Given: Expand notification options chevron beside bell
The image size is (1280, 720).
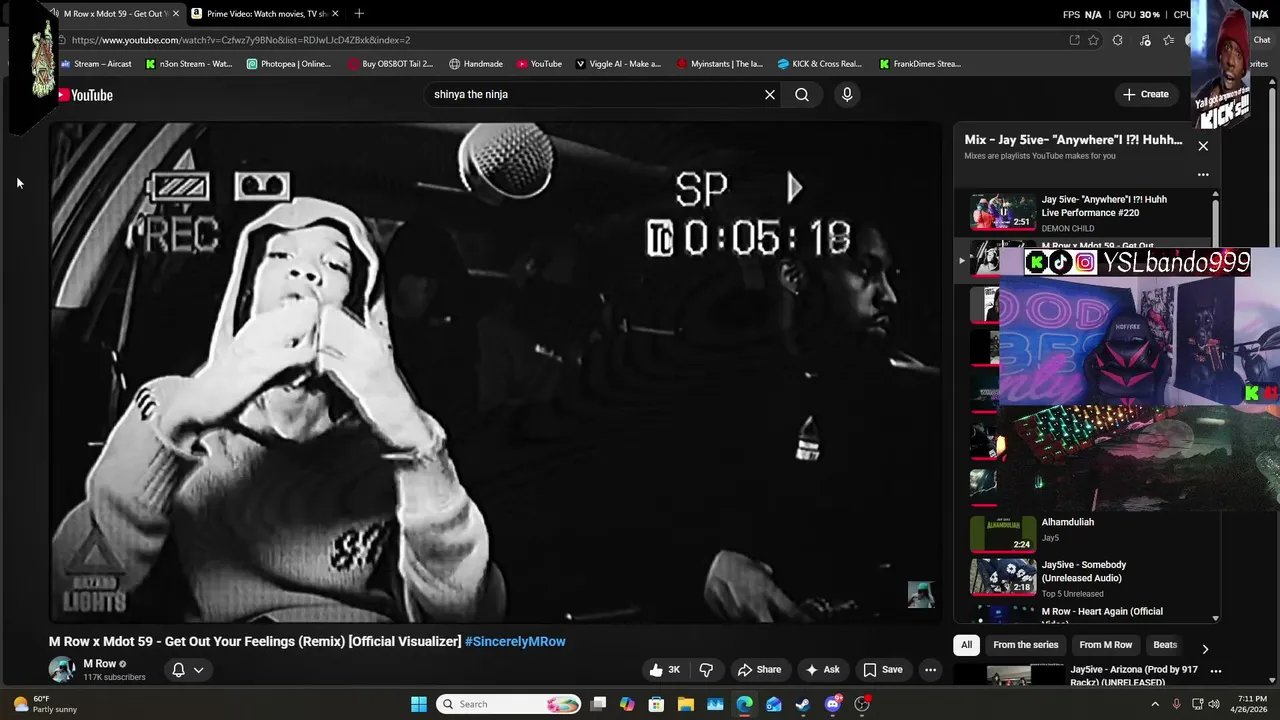Looking at the screenshot, I should coord(199,670).
